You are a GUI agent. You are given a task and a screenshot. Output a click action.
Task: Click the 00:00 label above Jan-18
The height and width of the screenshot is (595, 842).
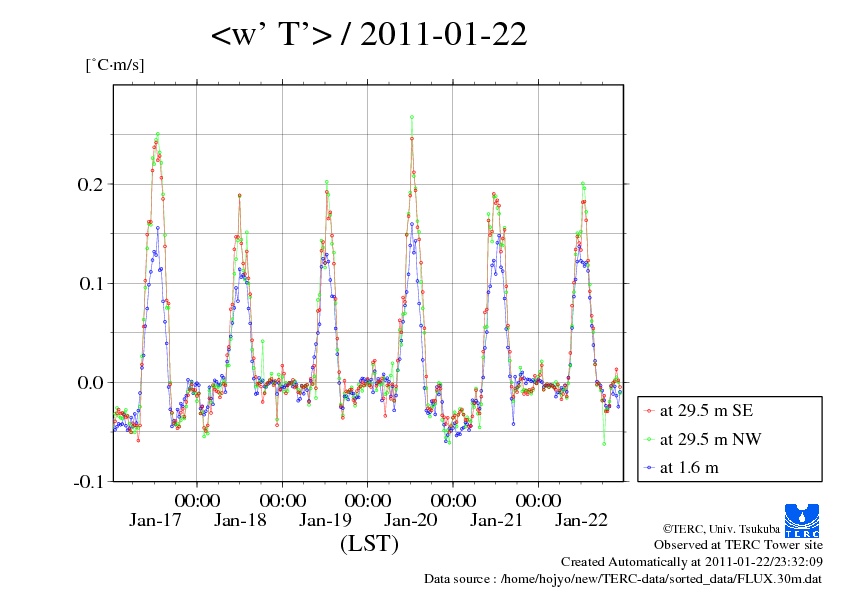[282, 500]
